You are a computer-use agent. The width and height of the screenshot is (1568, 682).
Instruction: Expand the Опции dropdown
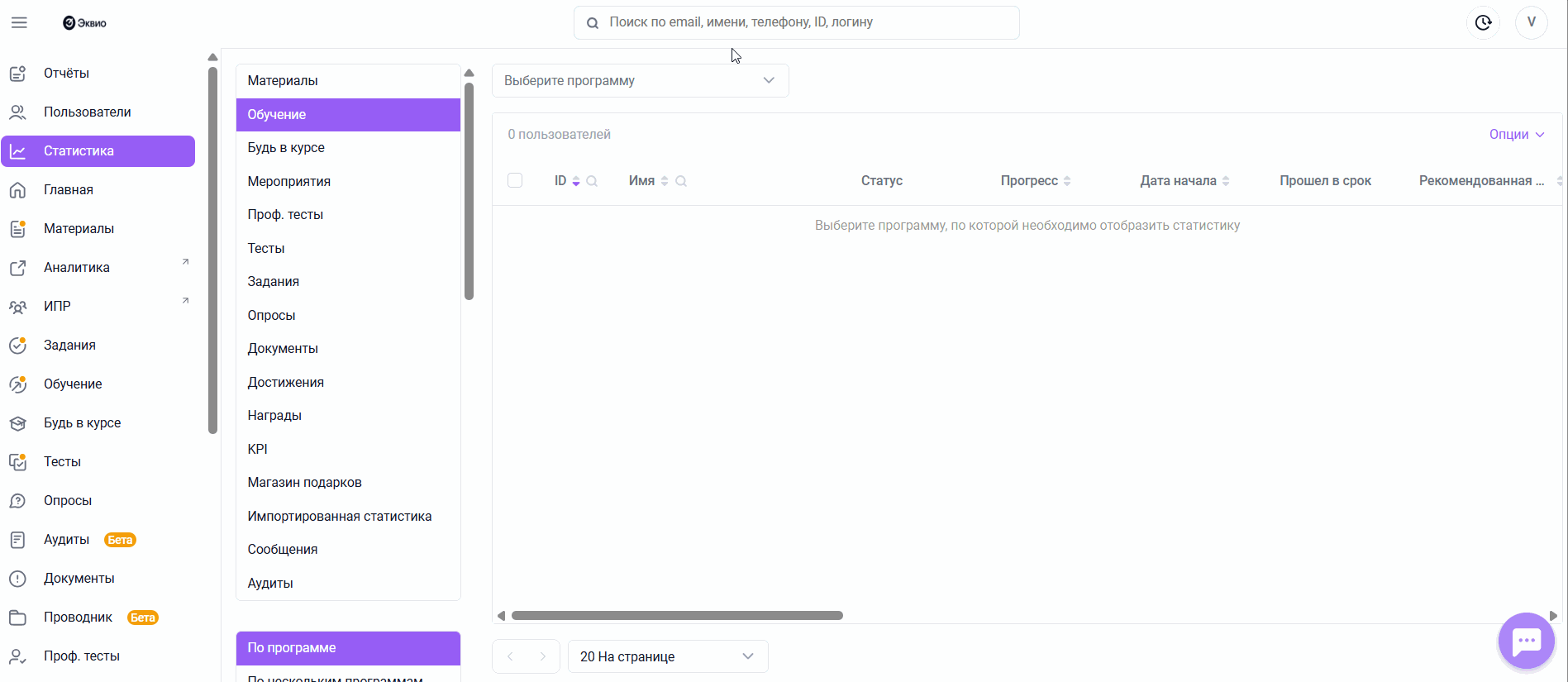pos(1516,135)
